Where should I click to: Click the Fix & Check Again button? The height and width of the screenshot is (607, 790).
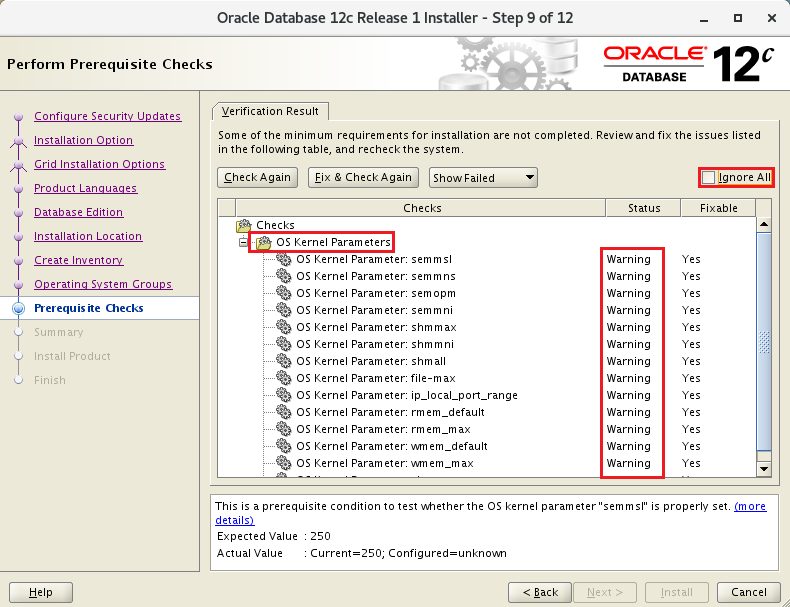[363, 177]
